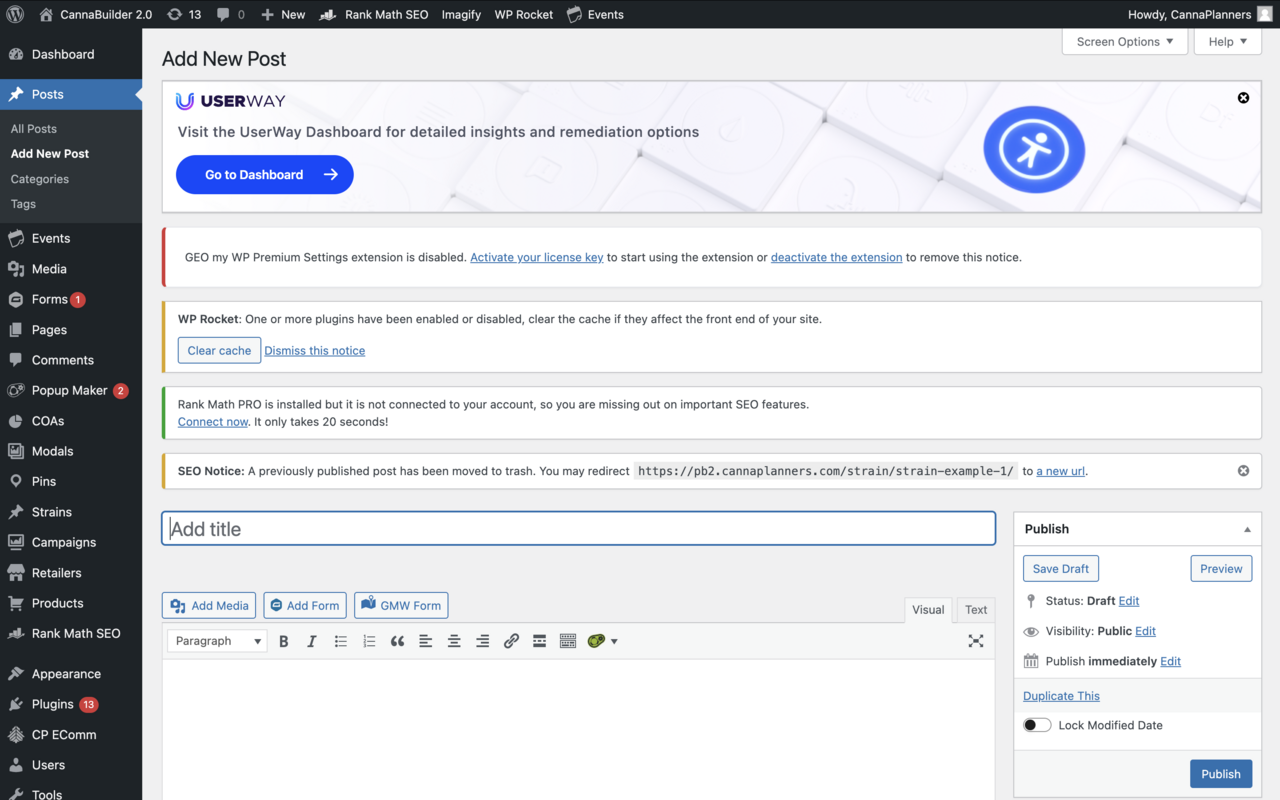The image size is (1280, 800).
Task: Expand the Help panel
Action: tap(1228, 42)
